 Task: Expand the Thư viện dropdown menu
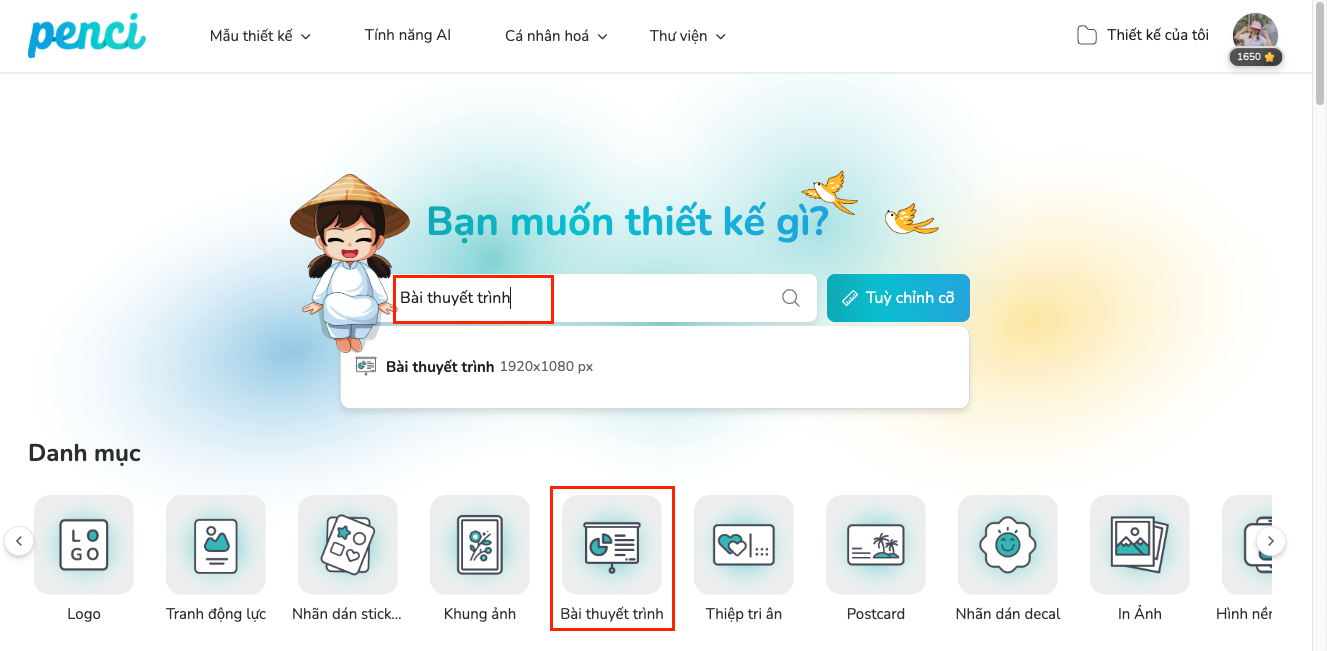click(x=687, y=36)
